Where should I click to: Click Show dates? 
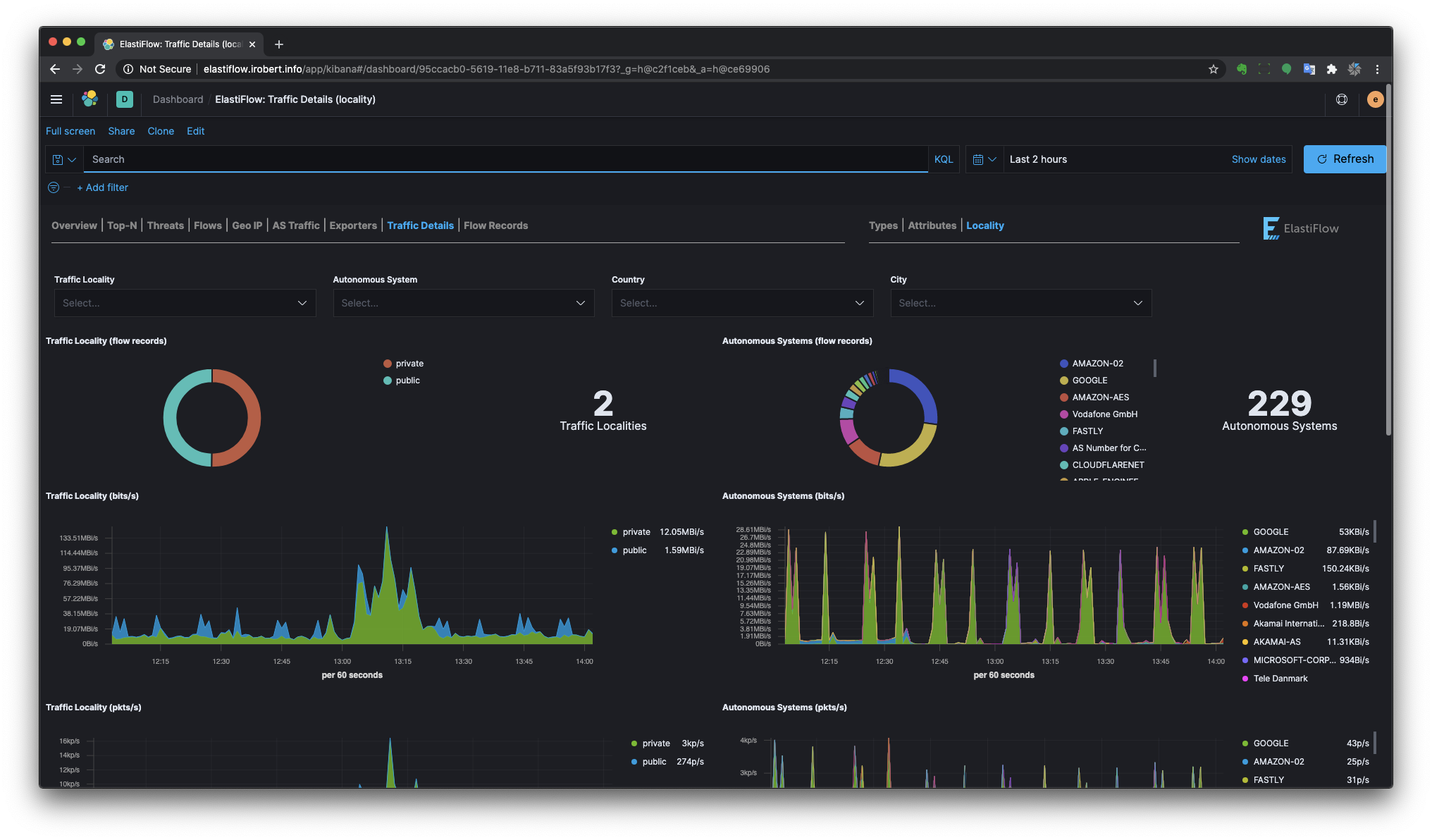[1259, 159]
